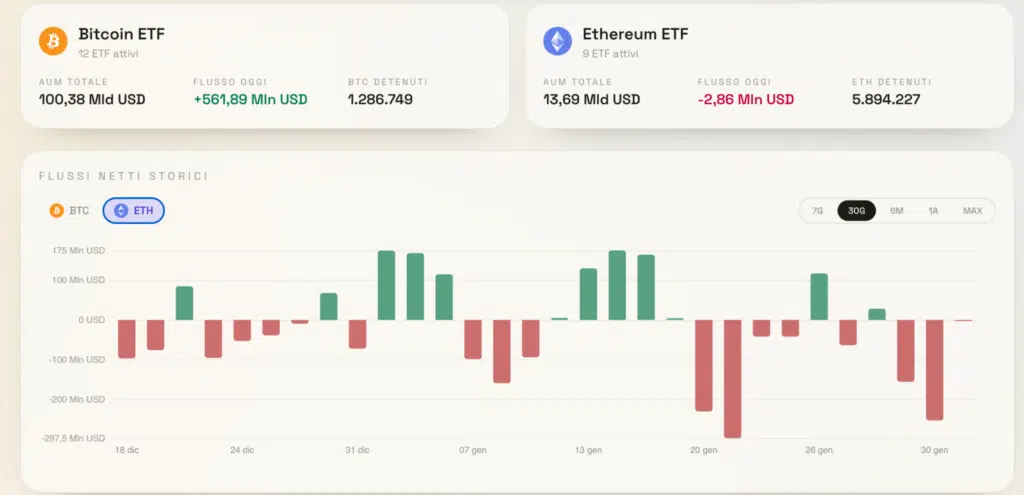Screen dimensions: 1024x495
Task: Click the largest red bar near 20 gen
Action: click(732, 378)
